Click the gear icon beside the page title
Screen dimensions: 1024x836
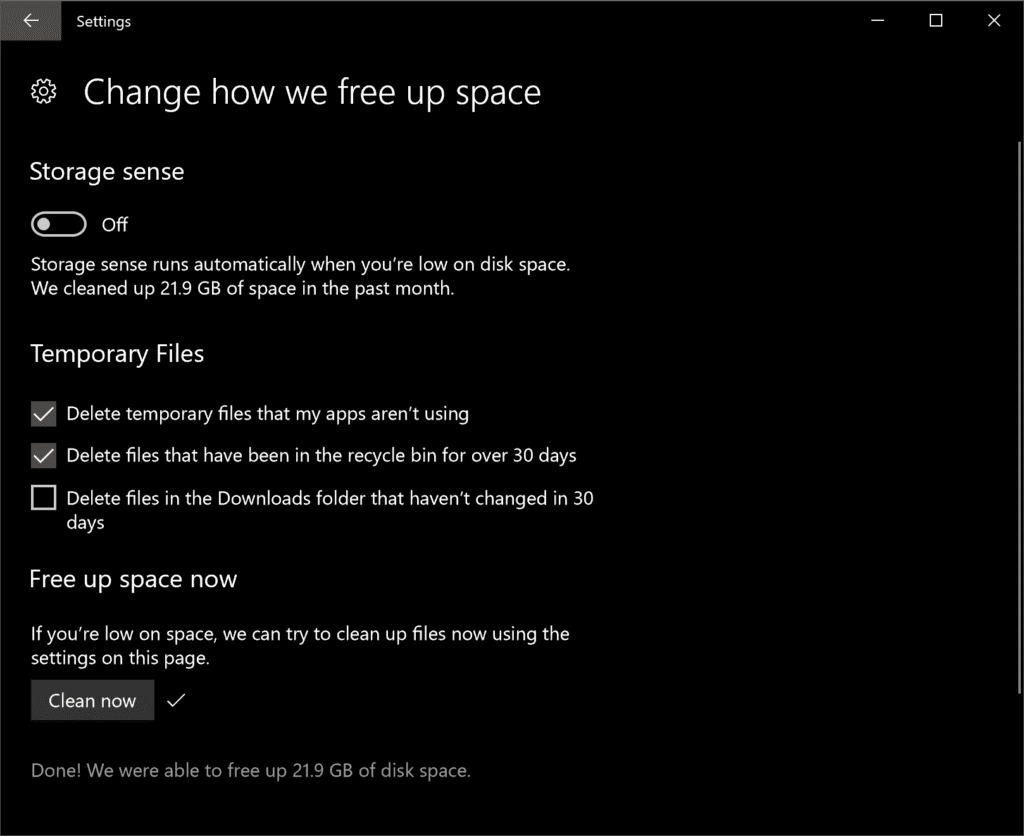coord(44,91)
